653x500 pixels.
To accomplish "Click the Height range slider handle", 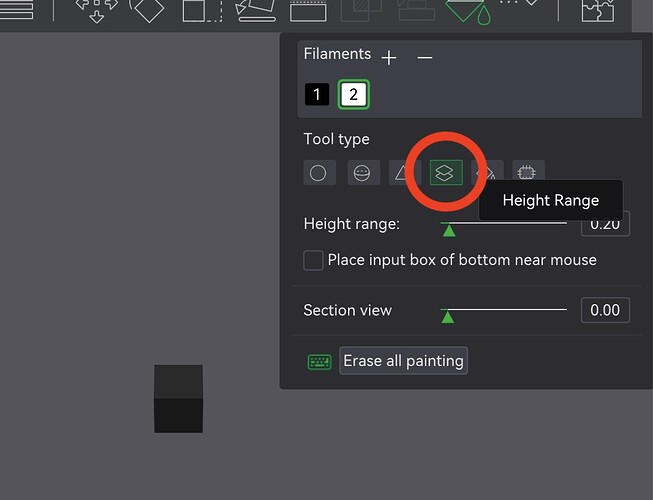I will pyautogui.click(x=449, y=230).
